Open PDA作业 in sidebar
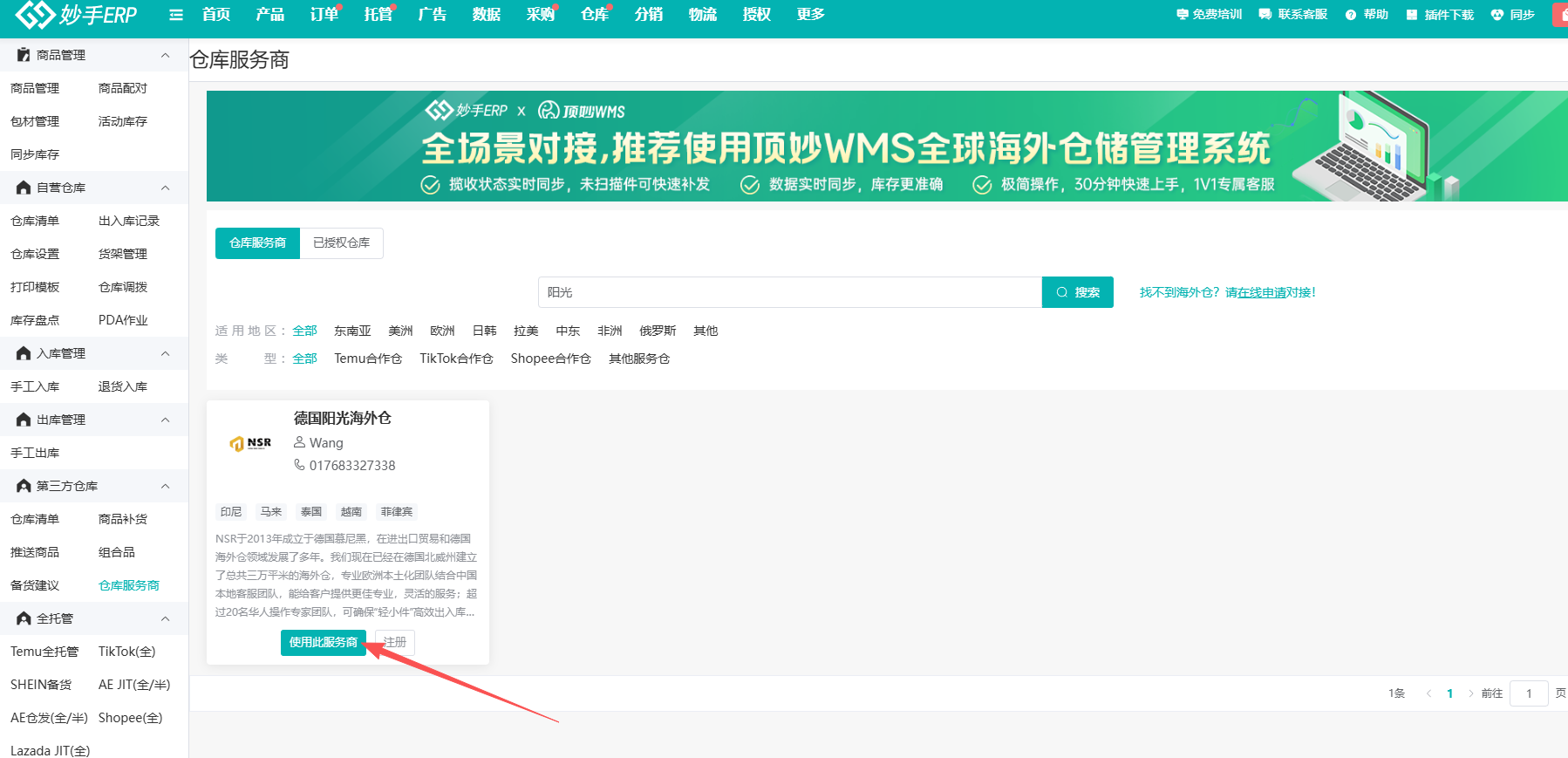 click(x=123, y=320)
